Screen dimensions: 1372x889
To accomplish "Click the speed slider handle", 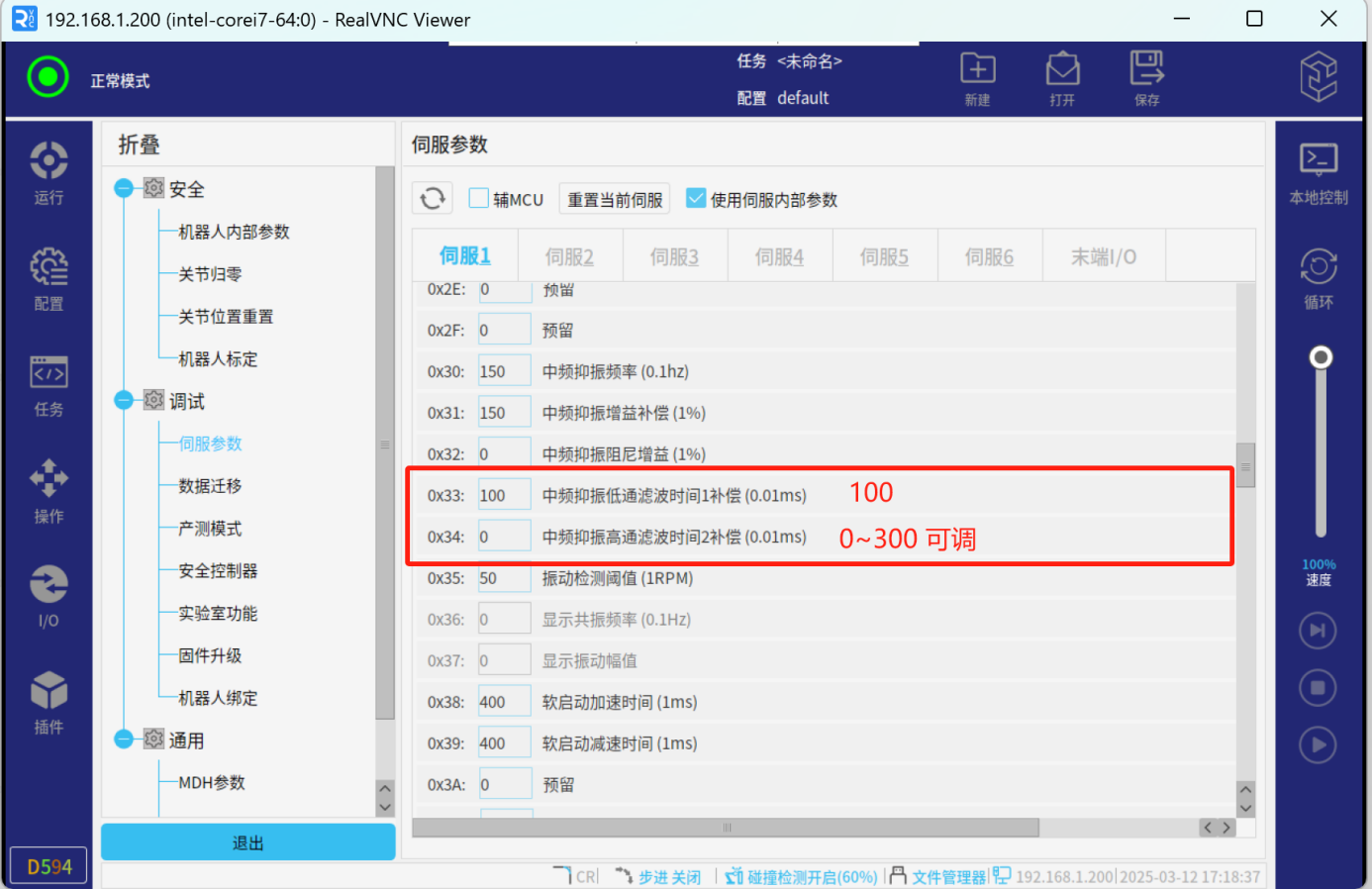I will [x=1321, y=357].
